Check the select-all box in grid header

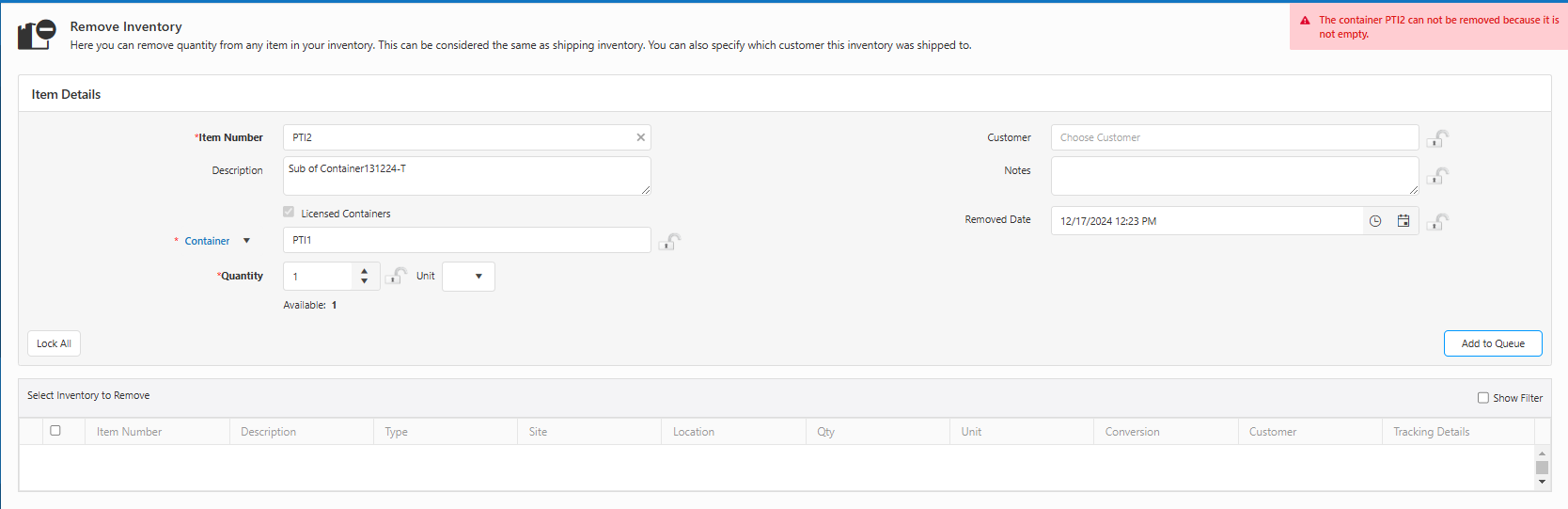(55, 431)
